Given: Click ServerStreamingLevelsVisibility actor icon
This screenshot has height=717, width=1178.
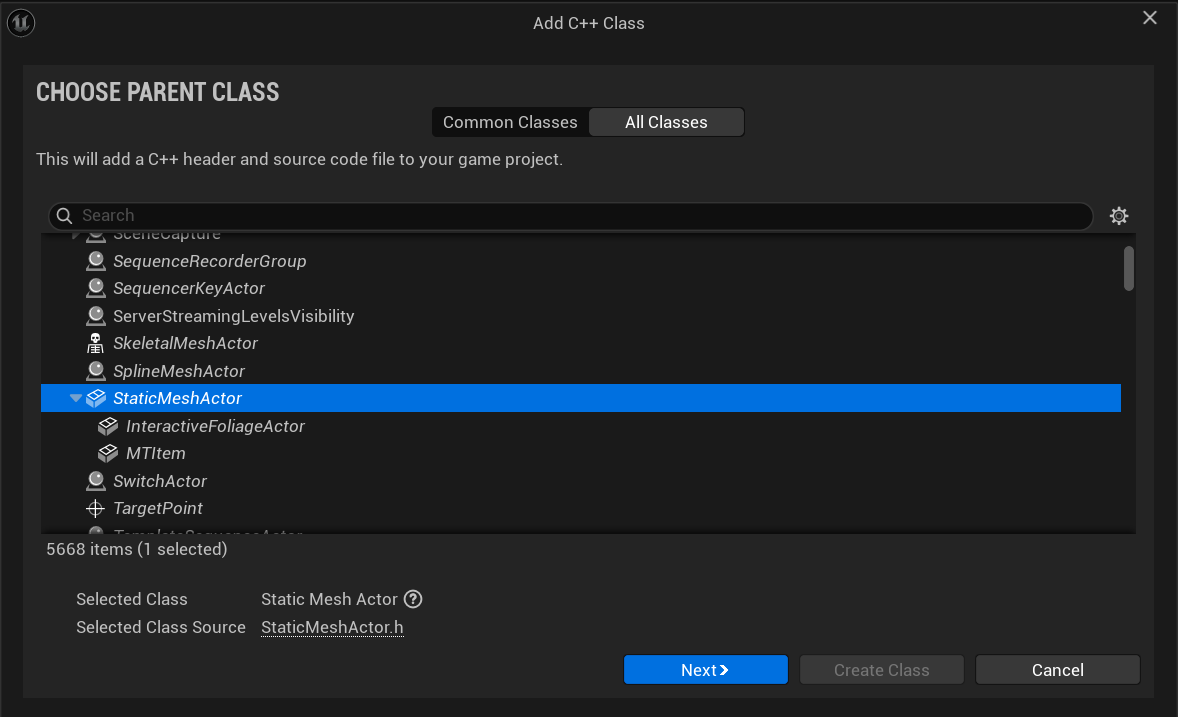Looking at the screenshot, I should point(95,316).
